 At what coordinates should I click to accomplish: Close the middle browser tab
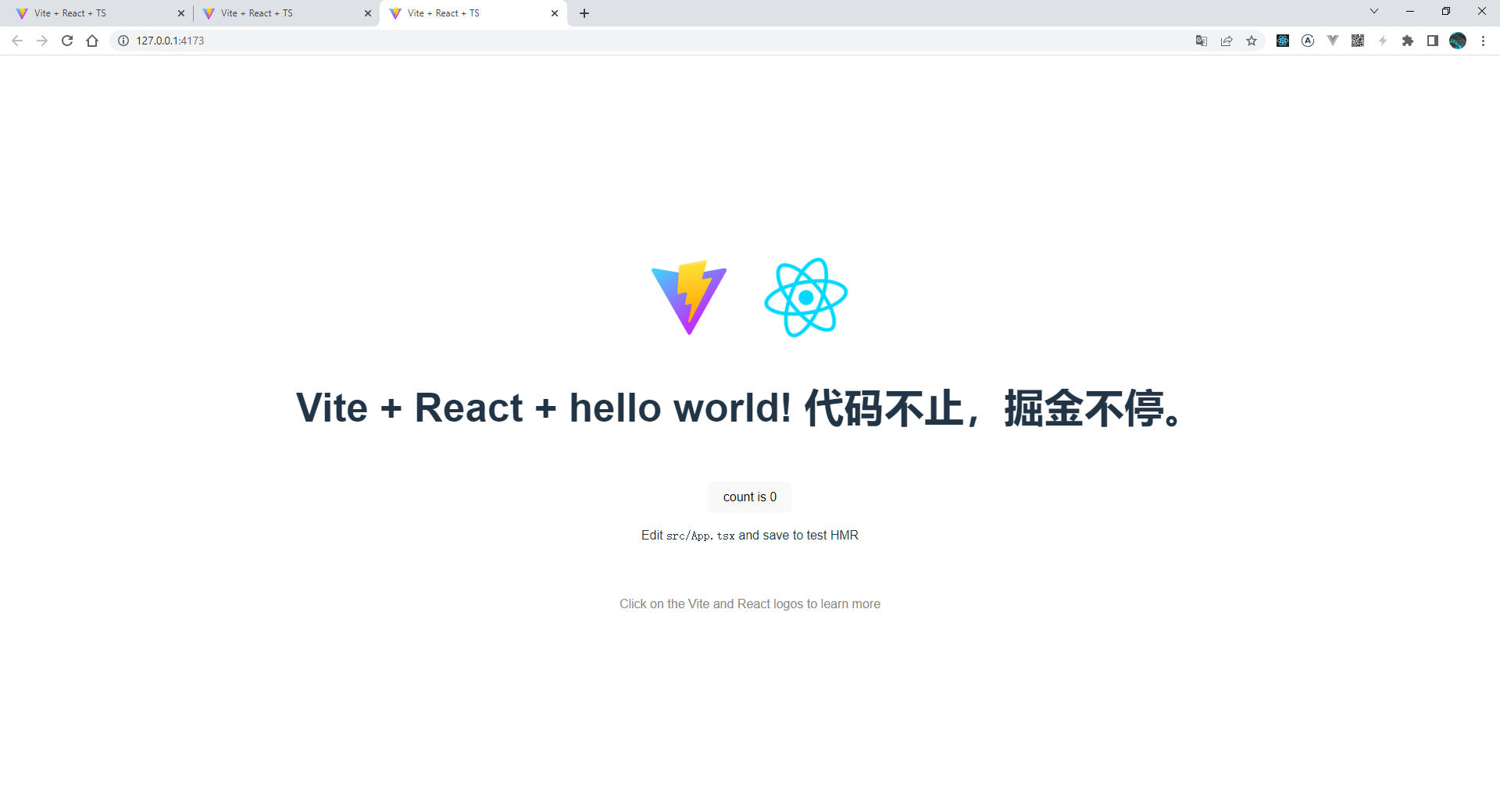(368, 13)
